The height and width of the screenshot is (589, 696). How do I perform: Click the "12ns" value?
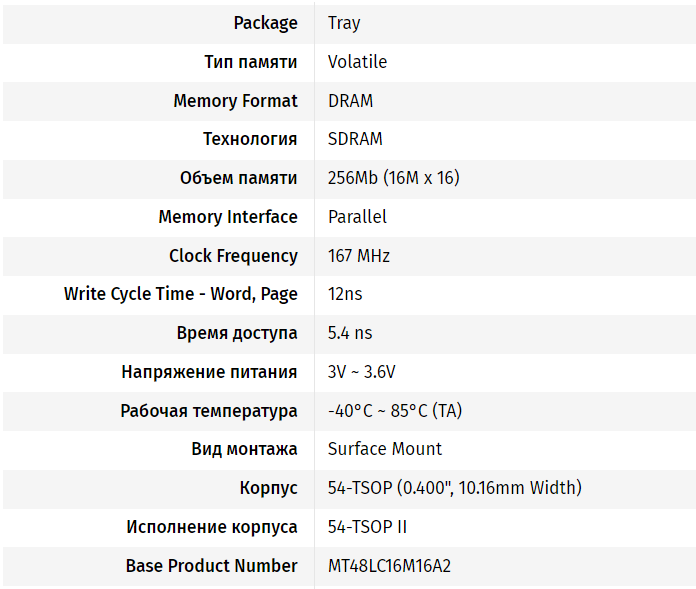[x=345, y=294]
